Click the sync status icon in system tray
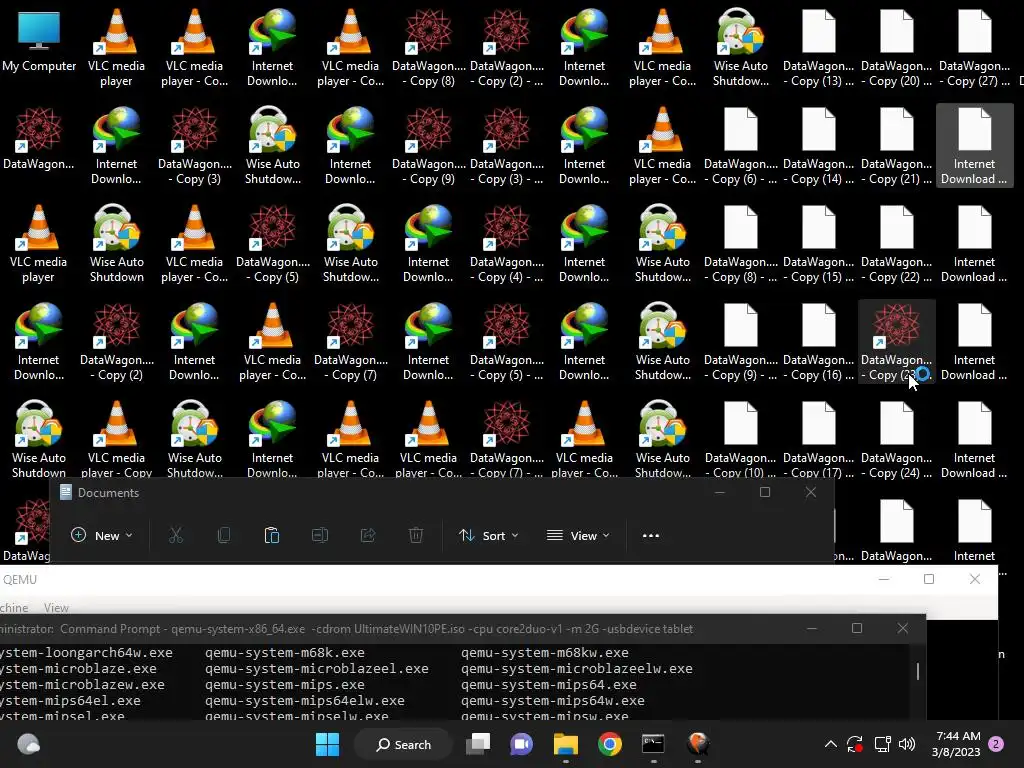 coord(855,744)
